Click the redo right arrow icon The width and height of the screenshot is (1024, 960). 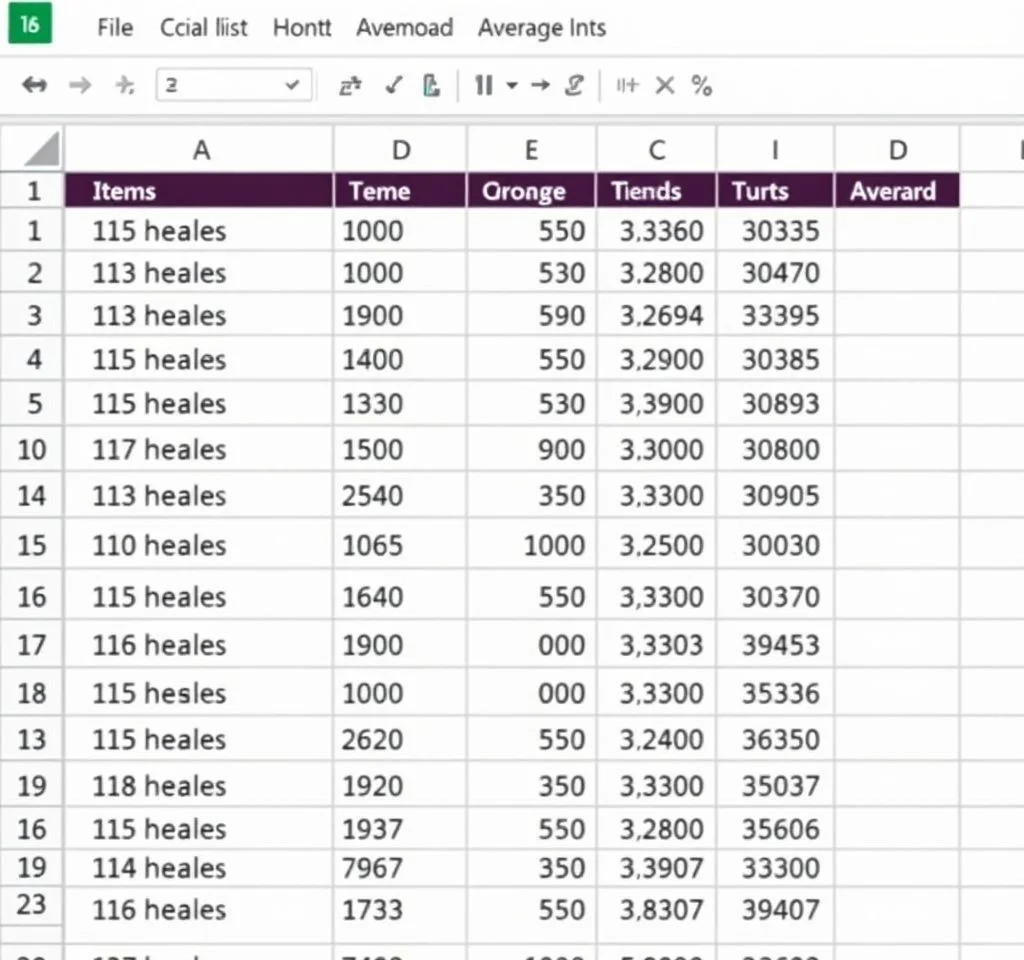pos(80,85)
